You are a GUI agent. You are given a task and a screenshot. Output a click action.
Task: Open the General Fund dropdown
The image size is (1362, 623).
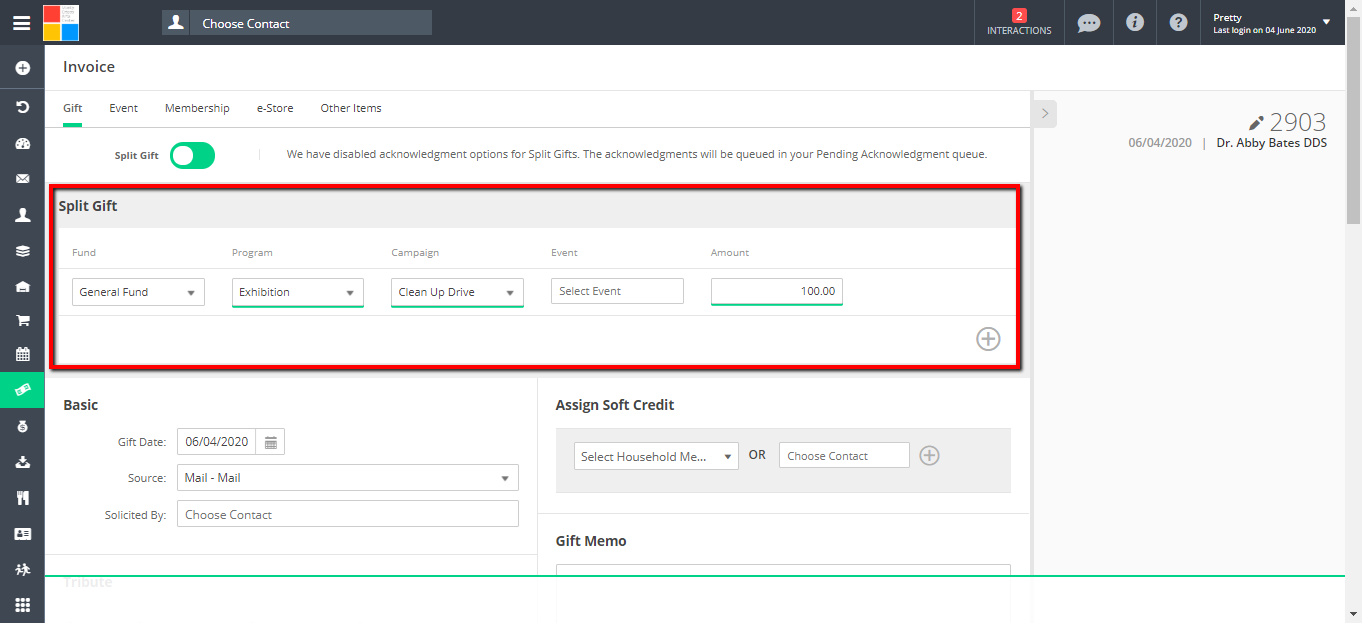[138, 292]
